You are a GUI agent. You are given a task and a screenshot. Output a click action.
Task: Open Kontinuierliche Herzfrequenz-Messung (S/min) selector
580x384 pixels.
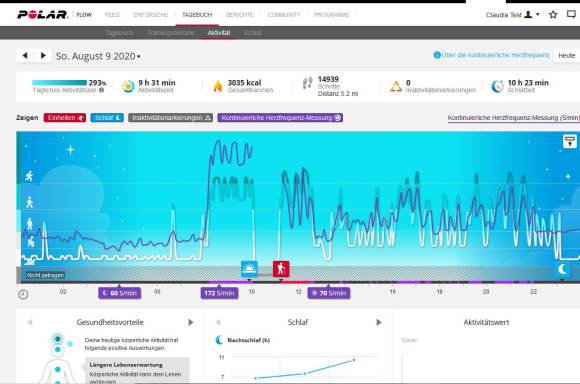click(x=513, y=118)
